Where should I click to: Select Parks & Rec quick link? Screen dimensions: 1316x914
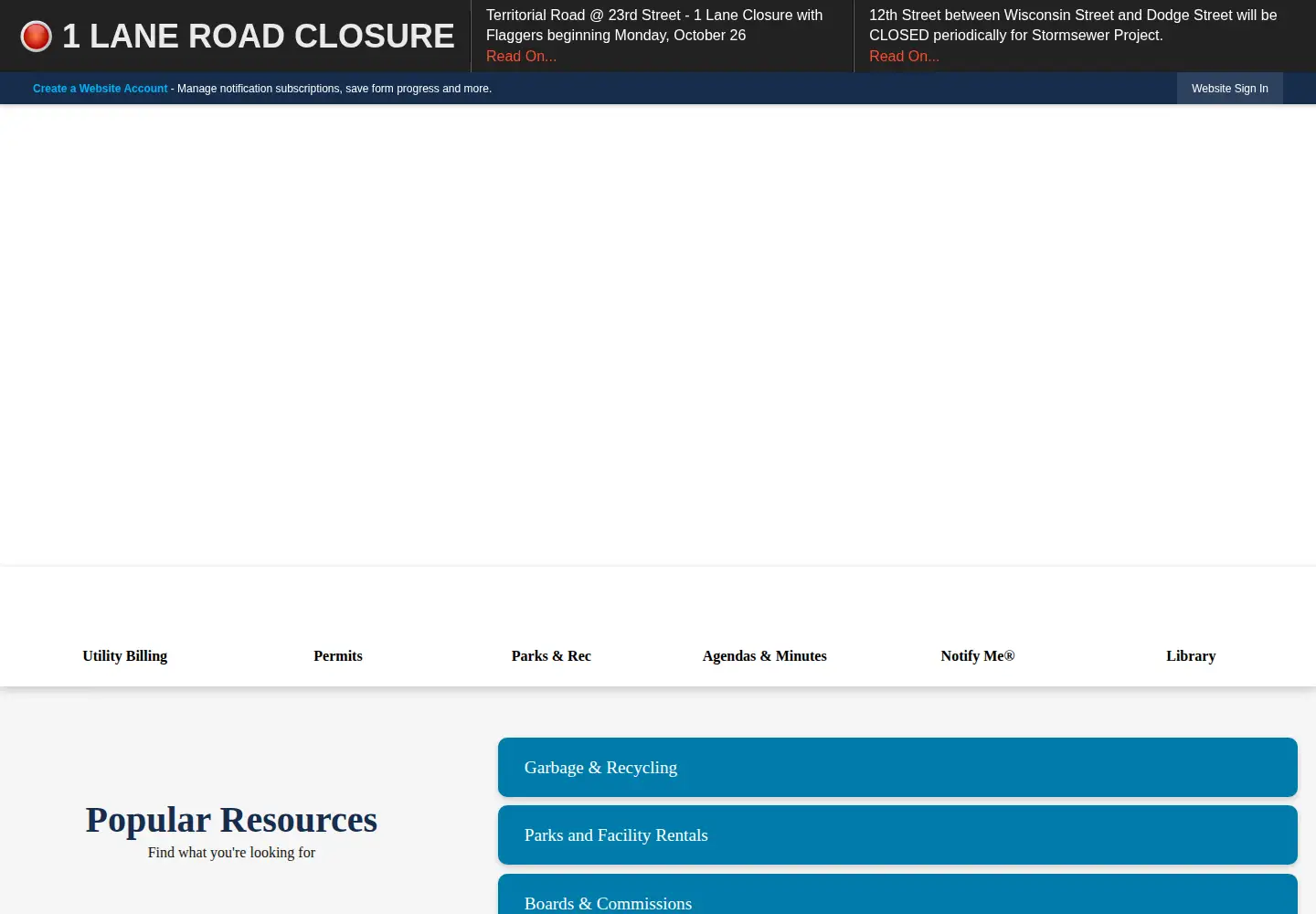tap(551, 656)
